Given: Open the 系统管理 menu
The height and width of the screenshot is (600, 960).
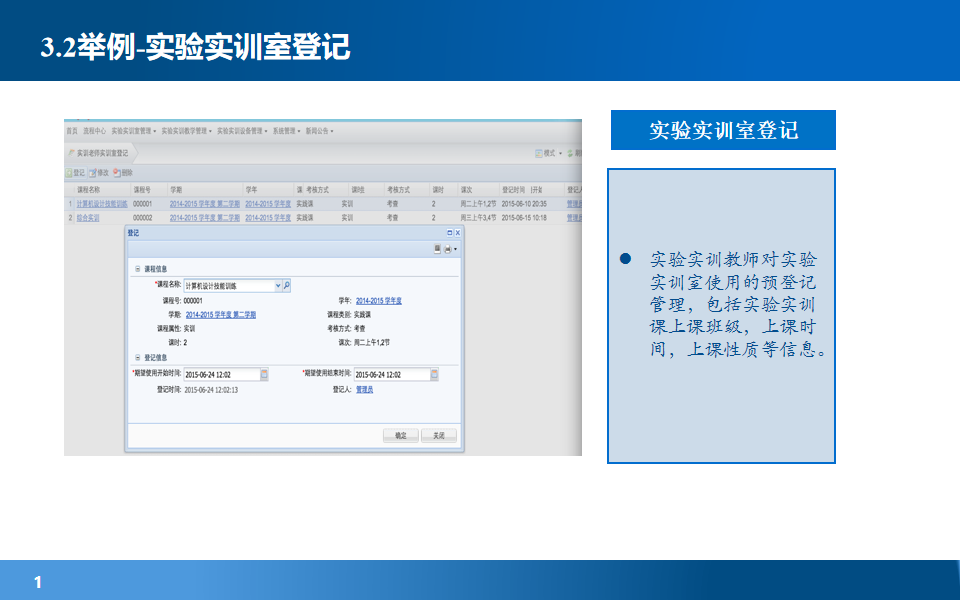Looking at the screenshot, I should [x=285, y=131].
